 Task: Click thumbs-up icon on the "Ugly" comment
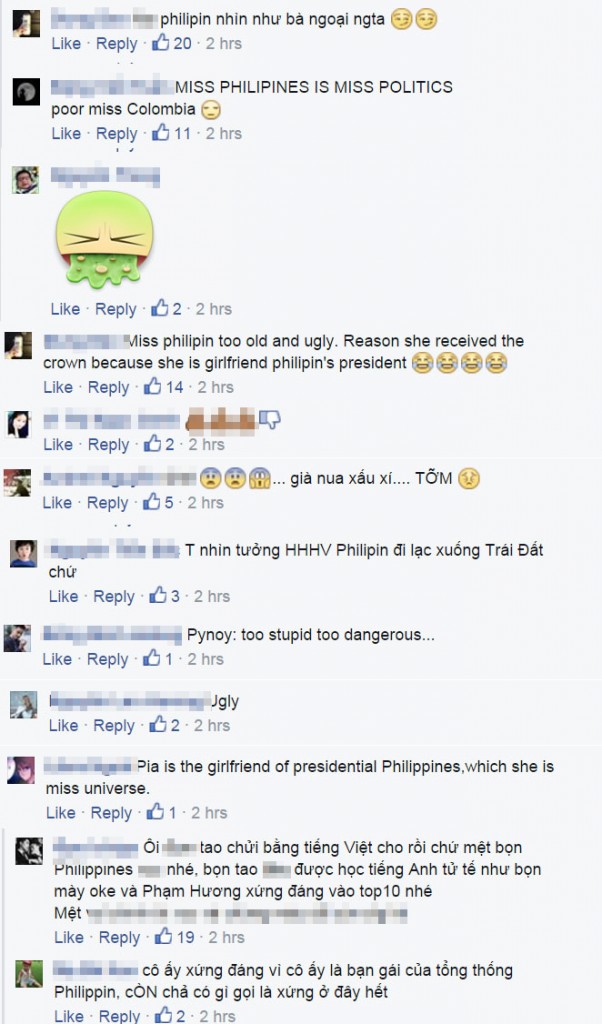(159, 725)
